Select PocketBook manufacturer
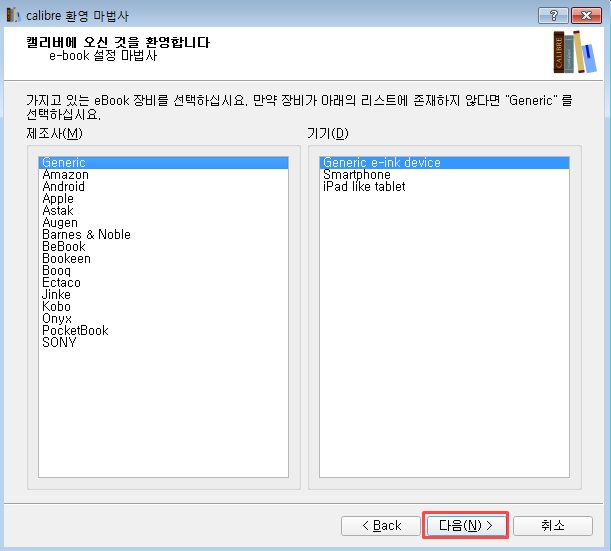The width and height of the screenshot is (611, 551). pos(163,330)
